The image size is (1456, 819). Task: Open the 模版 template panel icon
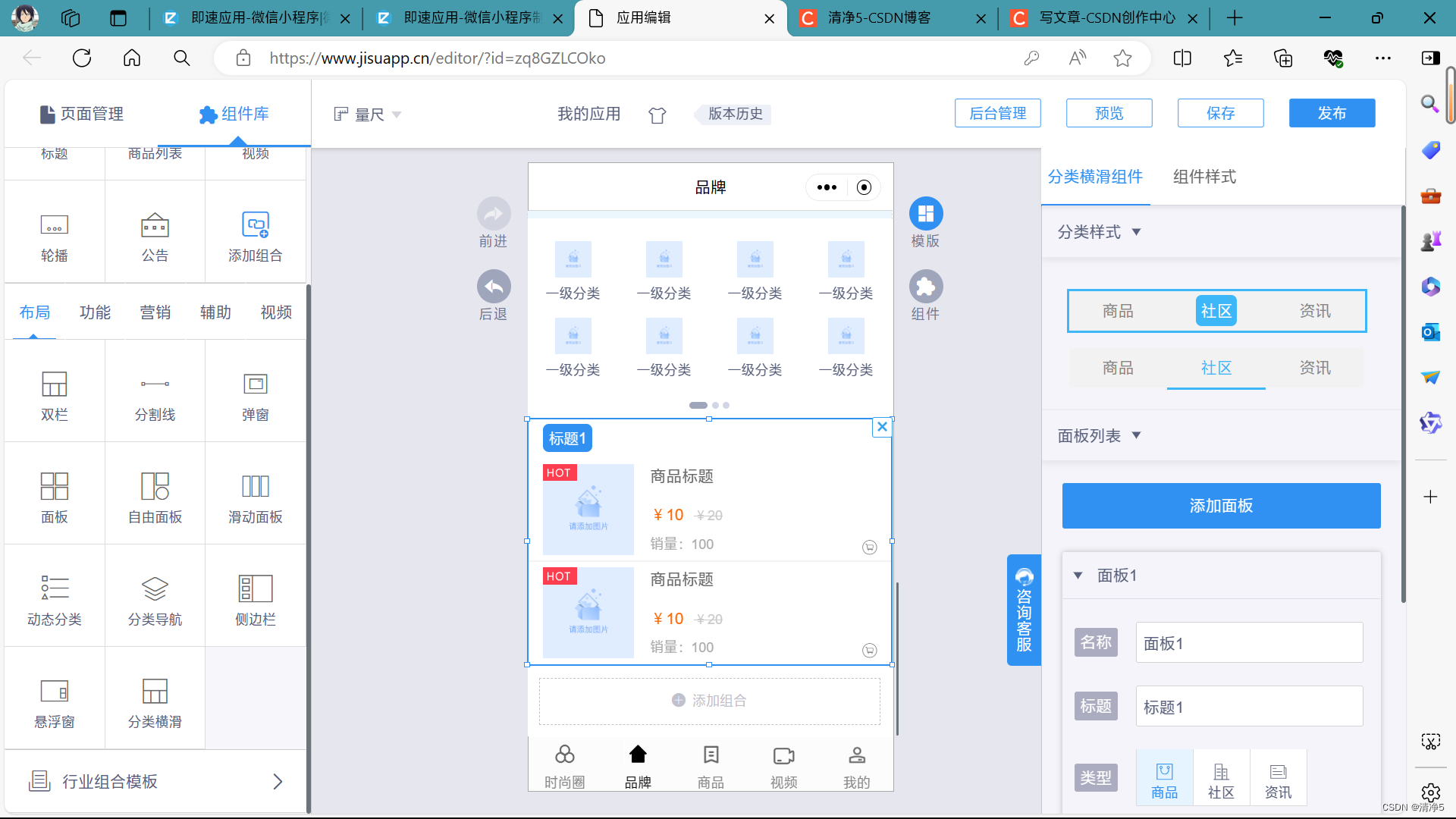pos(925,214)
